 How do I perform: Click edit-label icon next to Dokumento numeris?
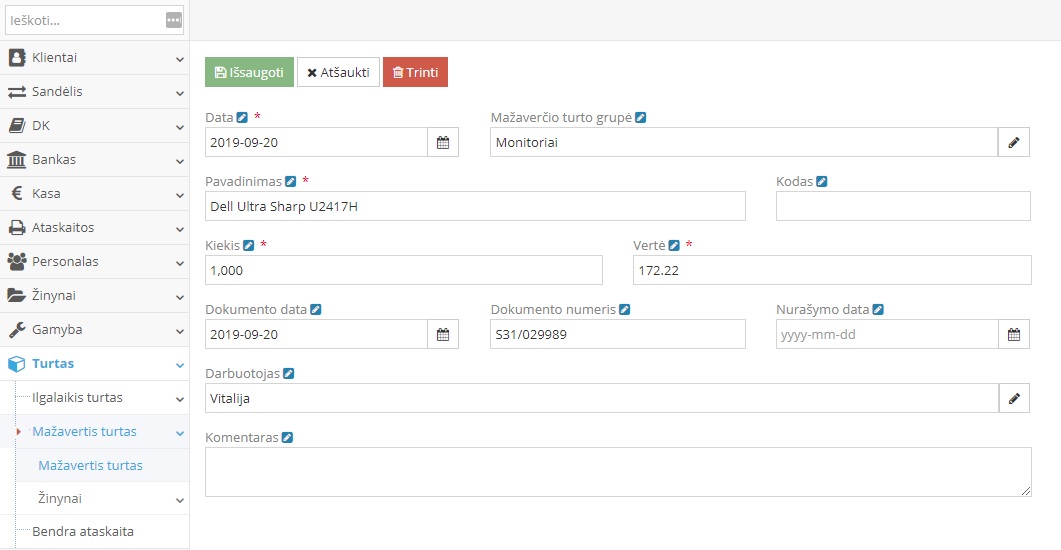click(625, 310)
